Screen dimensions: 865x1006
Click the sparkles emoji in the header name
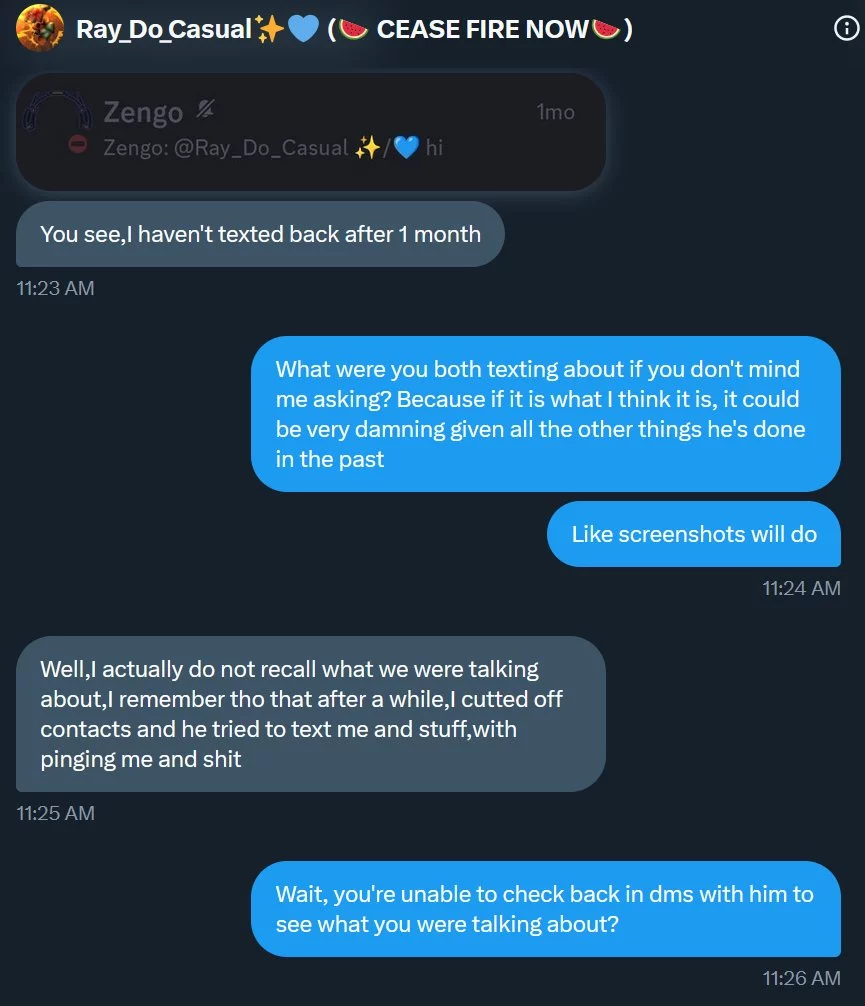[270, 29]
